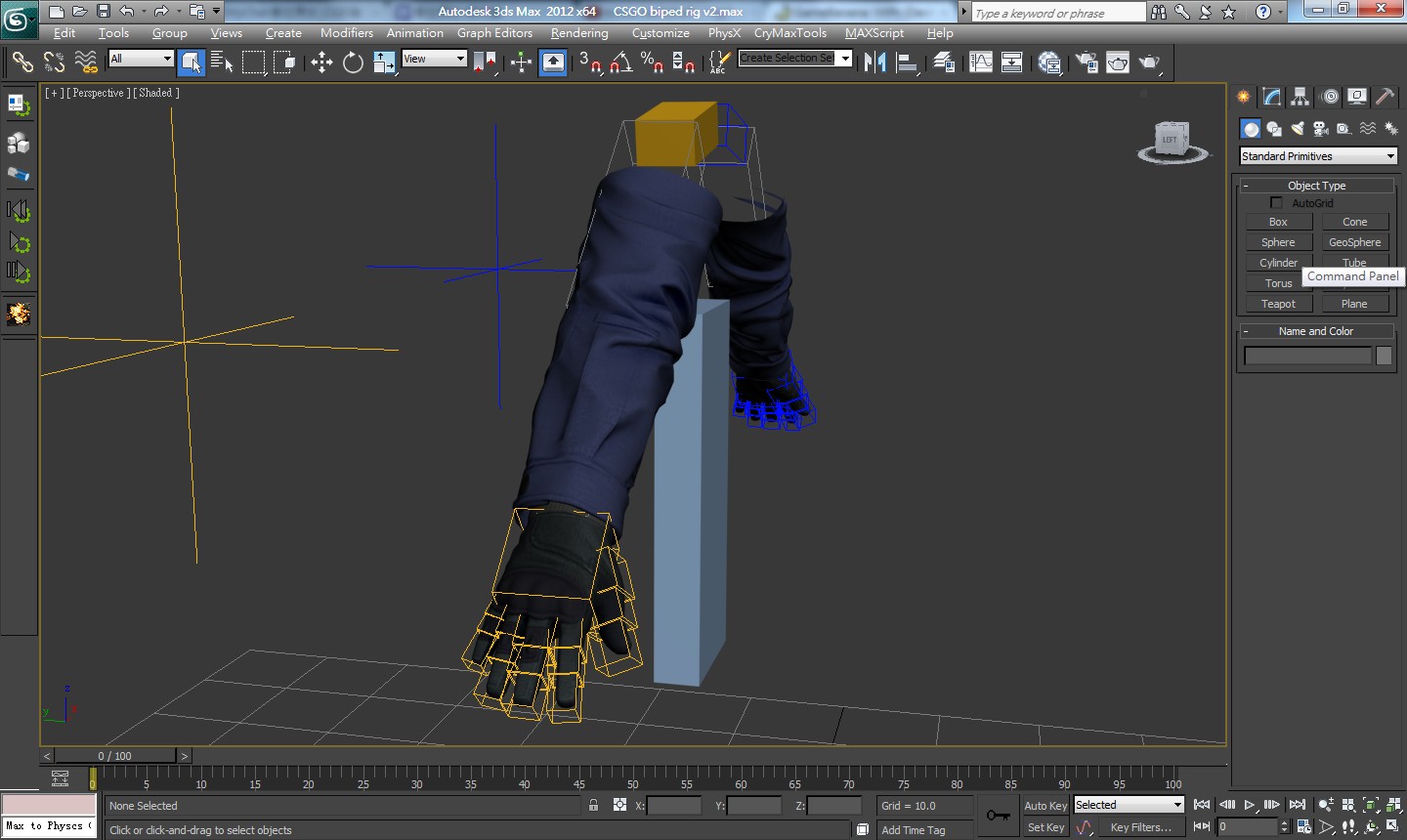Switch to the Lights creation category
This screenshot has width=1407, height=840.
(x=1297, y=128)
